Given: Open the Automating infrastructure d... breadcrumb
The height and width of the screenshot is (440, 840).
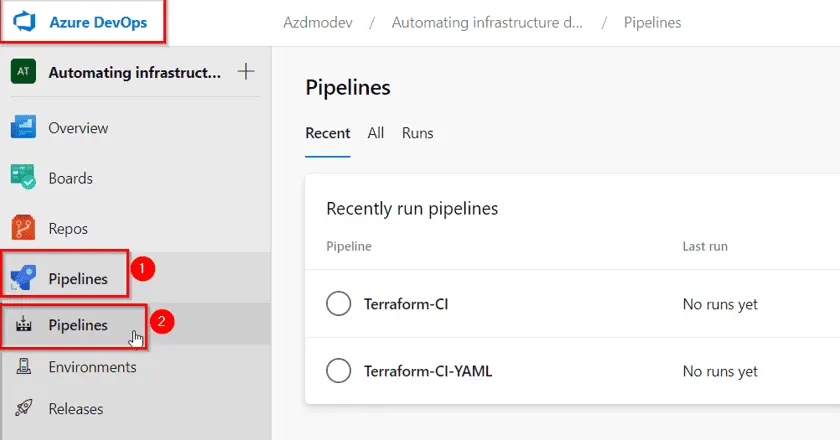Looking at the screenshot, I should [x=487, y=23].
